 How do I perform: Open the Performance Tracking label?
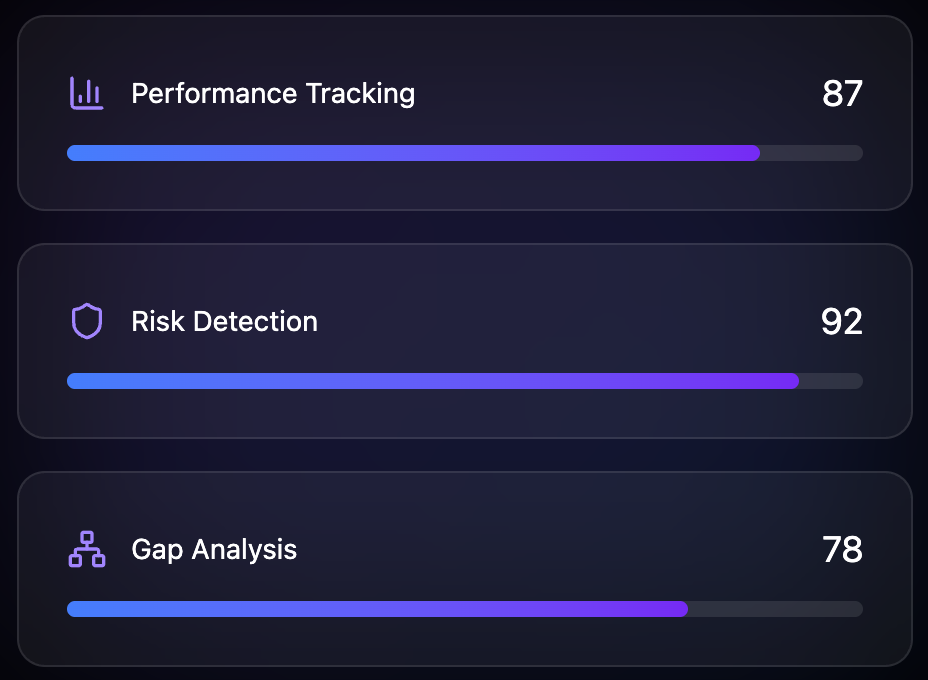tap(273, 93)
